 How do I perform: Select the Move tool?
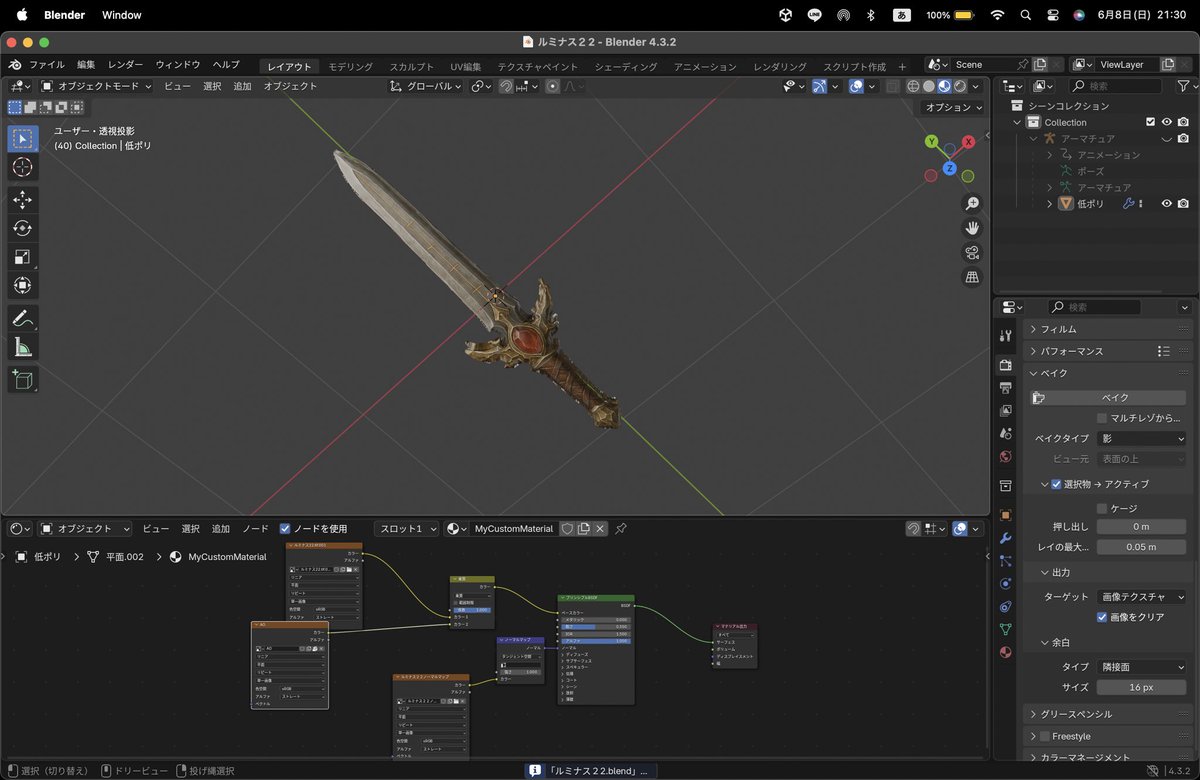click(x=22, y=200)
